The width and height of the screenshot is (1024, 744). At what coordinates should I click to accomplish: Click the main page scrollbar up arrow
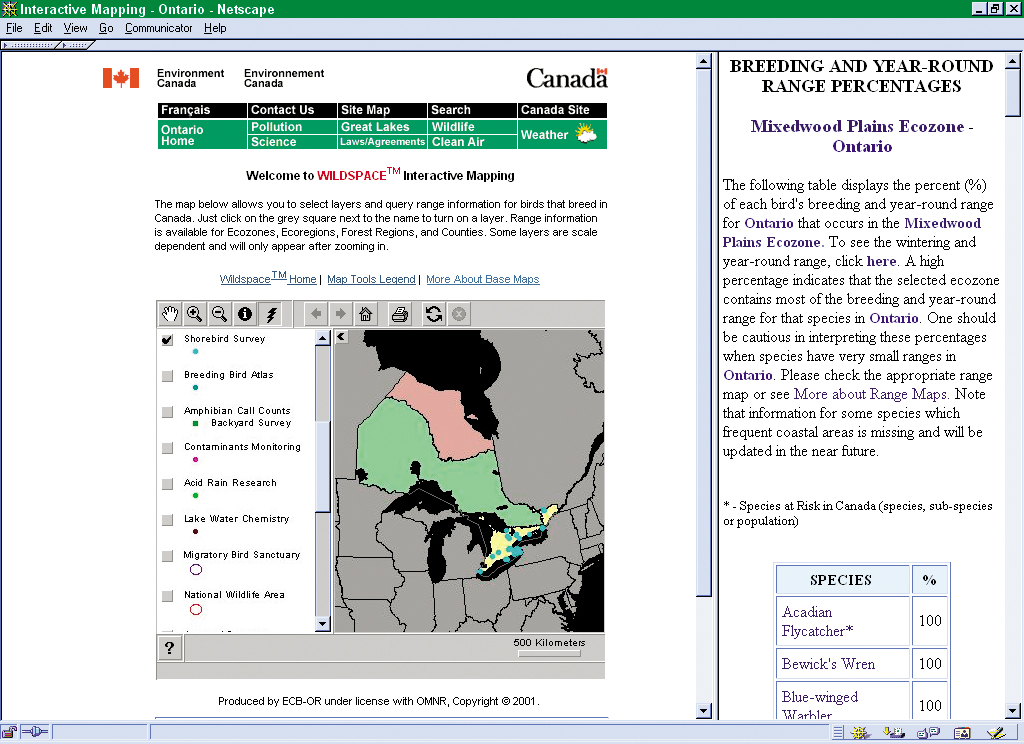[x=703, y=62]
